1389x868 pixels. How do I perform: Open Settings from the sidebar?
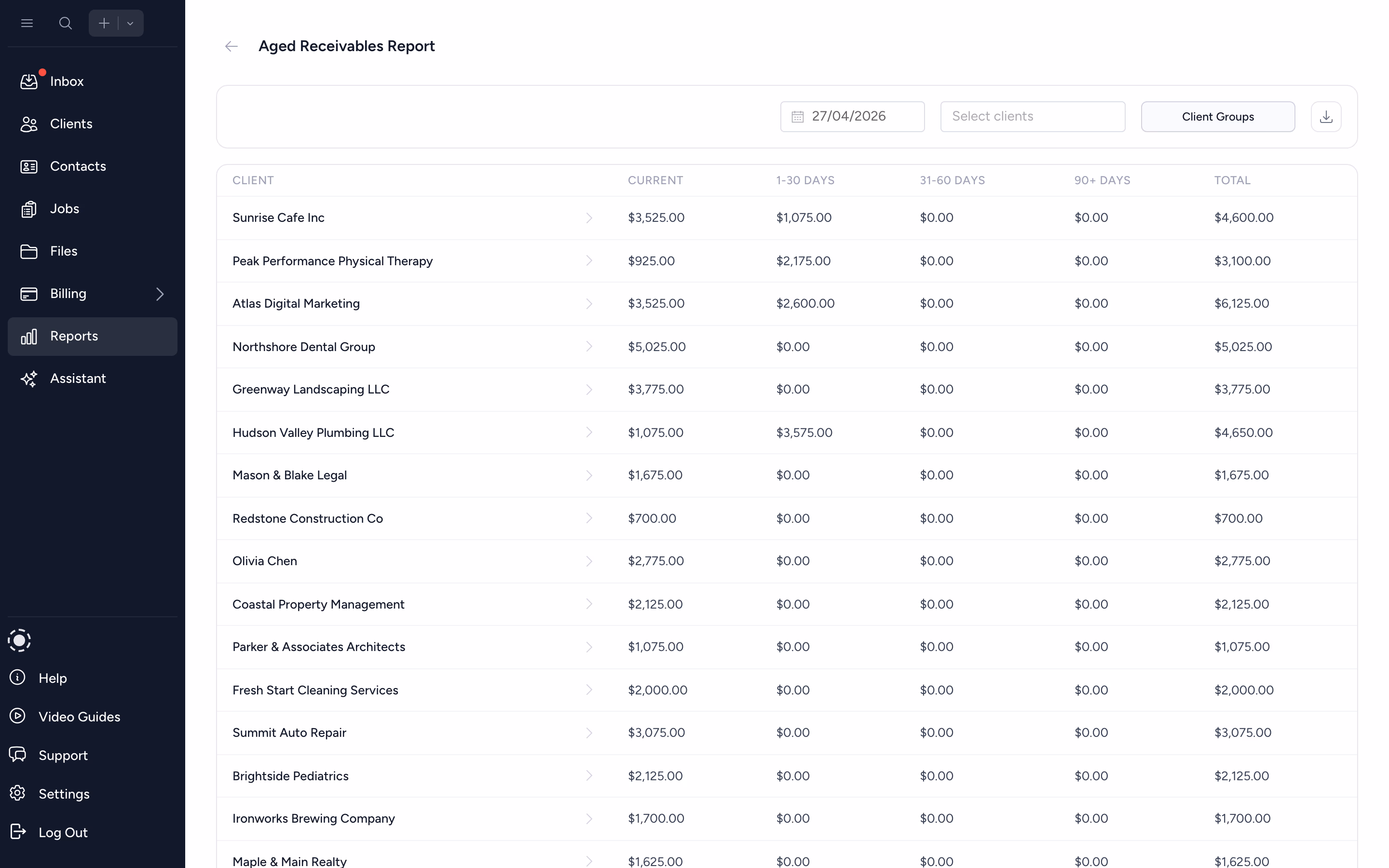coord(65,794)
